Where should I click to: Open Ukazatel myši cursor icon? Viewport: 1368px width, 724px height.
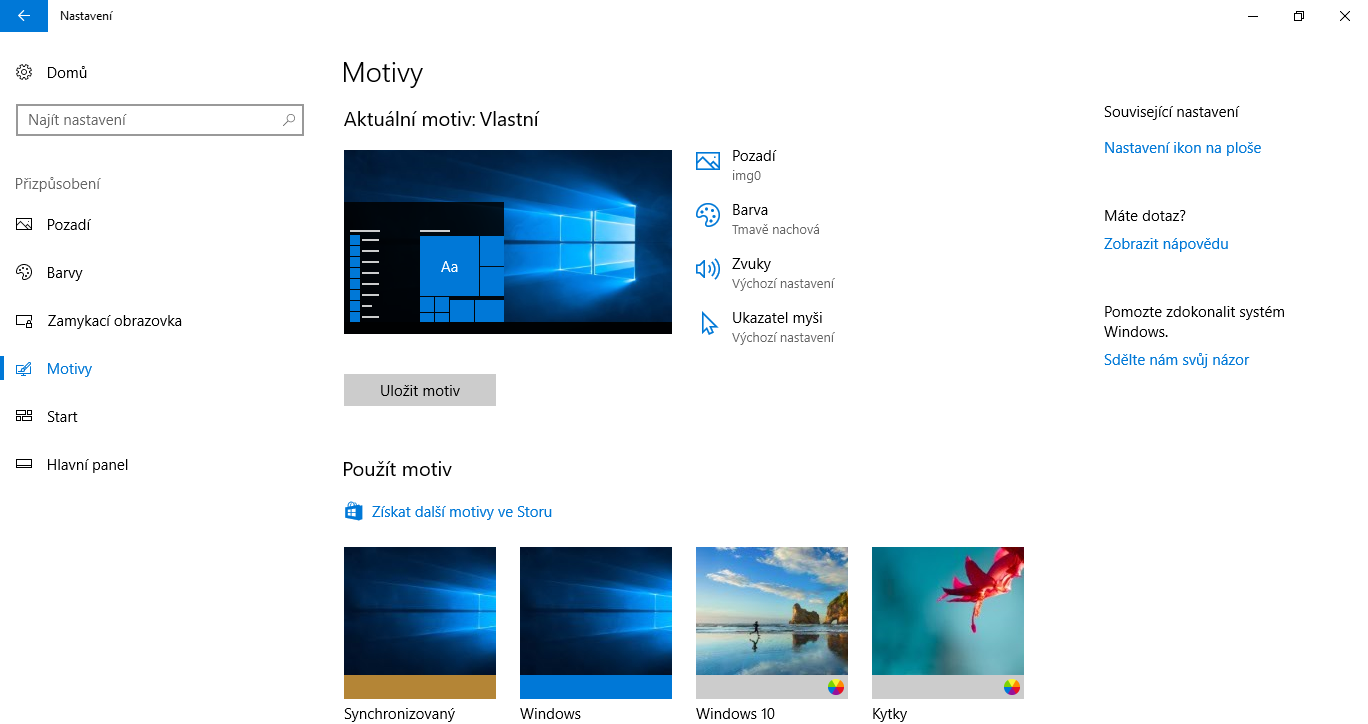coord(709,323)
